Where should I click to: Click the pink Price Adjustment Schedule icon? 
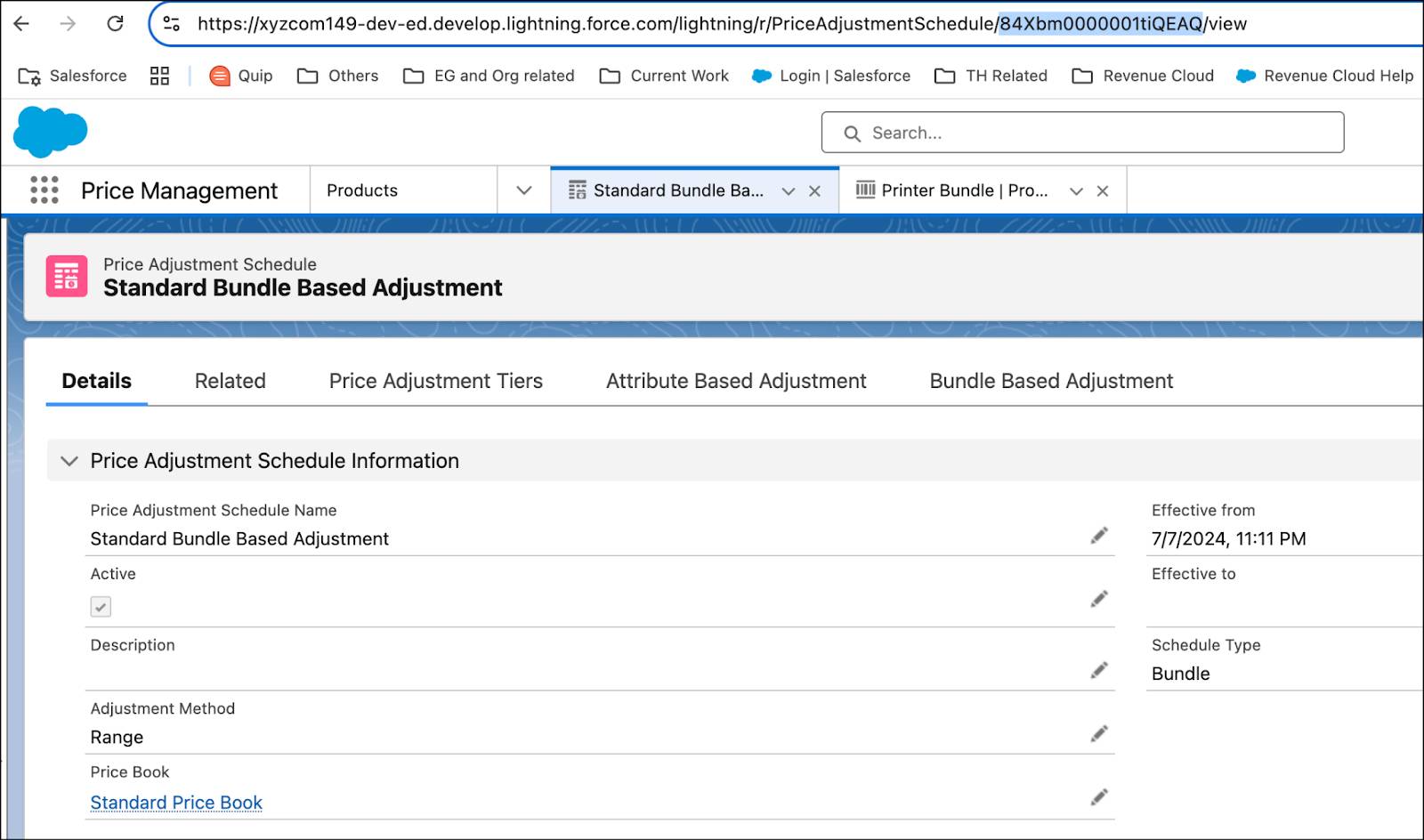(67, 276)
